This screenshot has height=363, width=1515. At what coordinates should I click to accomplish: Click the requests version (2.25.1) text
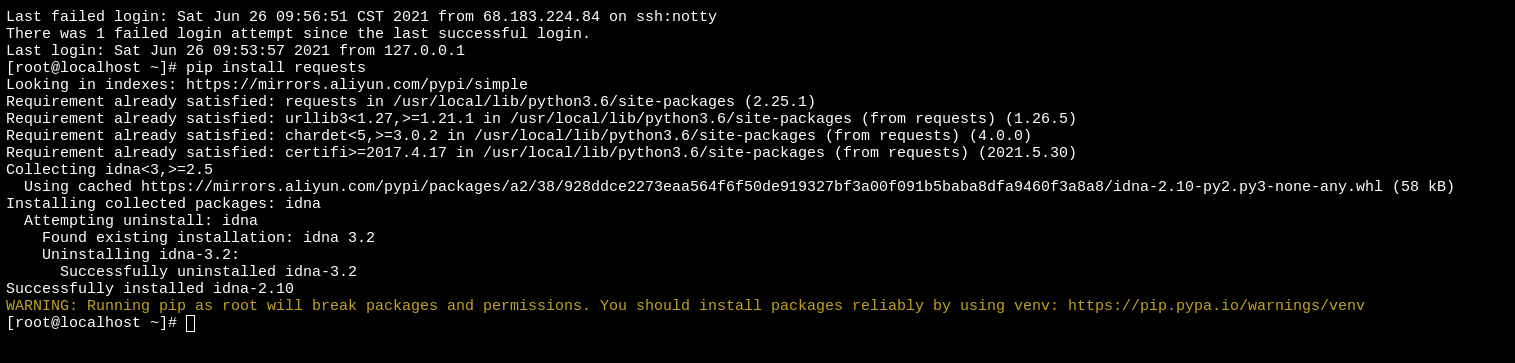[780, 102]
